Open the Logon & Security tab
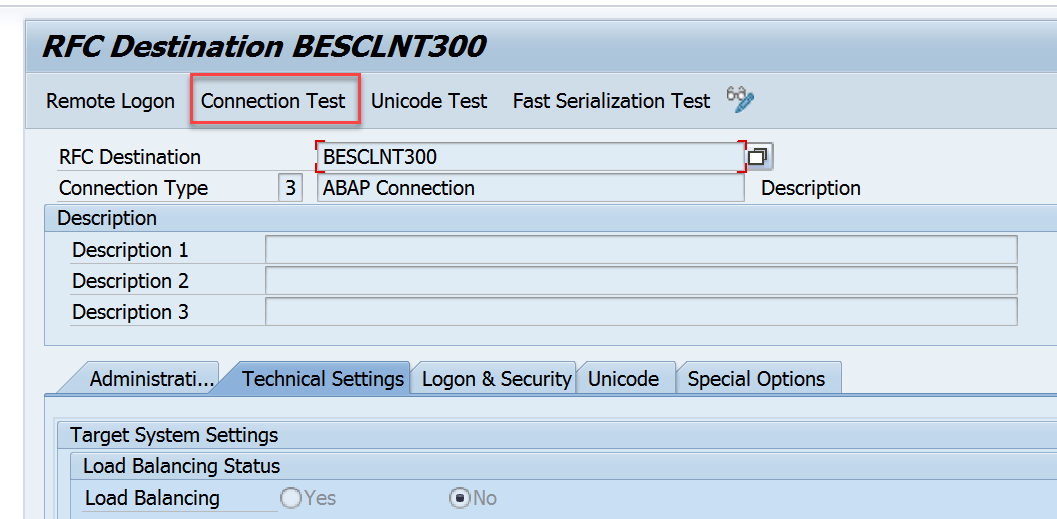The height and width of the screenshot is (519, 1057). 496,379
